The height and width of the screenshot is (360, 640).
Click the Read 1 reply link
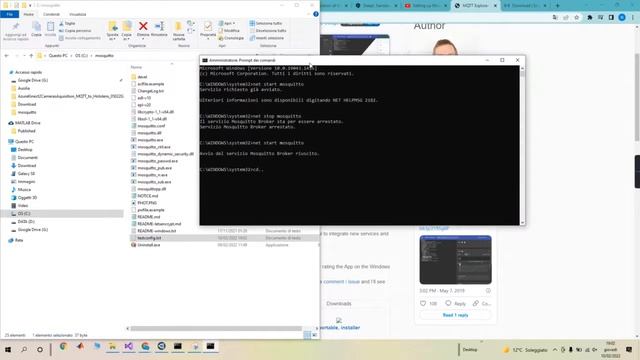coord(455,315)
